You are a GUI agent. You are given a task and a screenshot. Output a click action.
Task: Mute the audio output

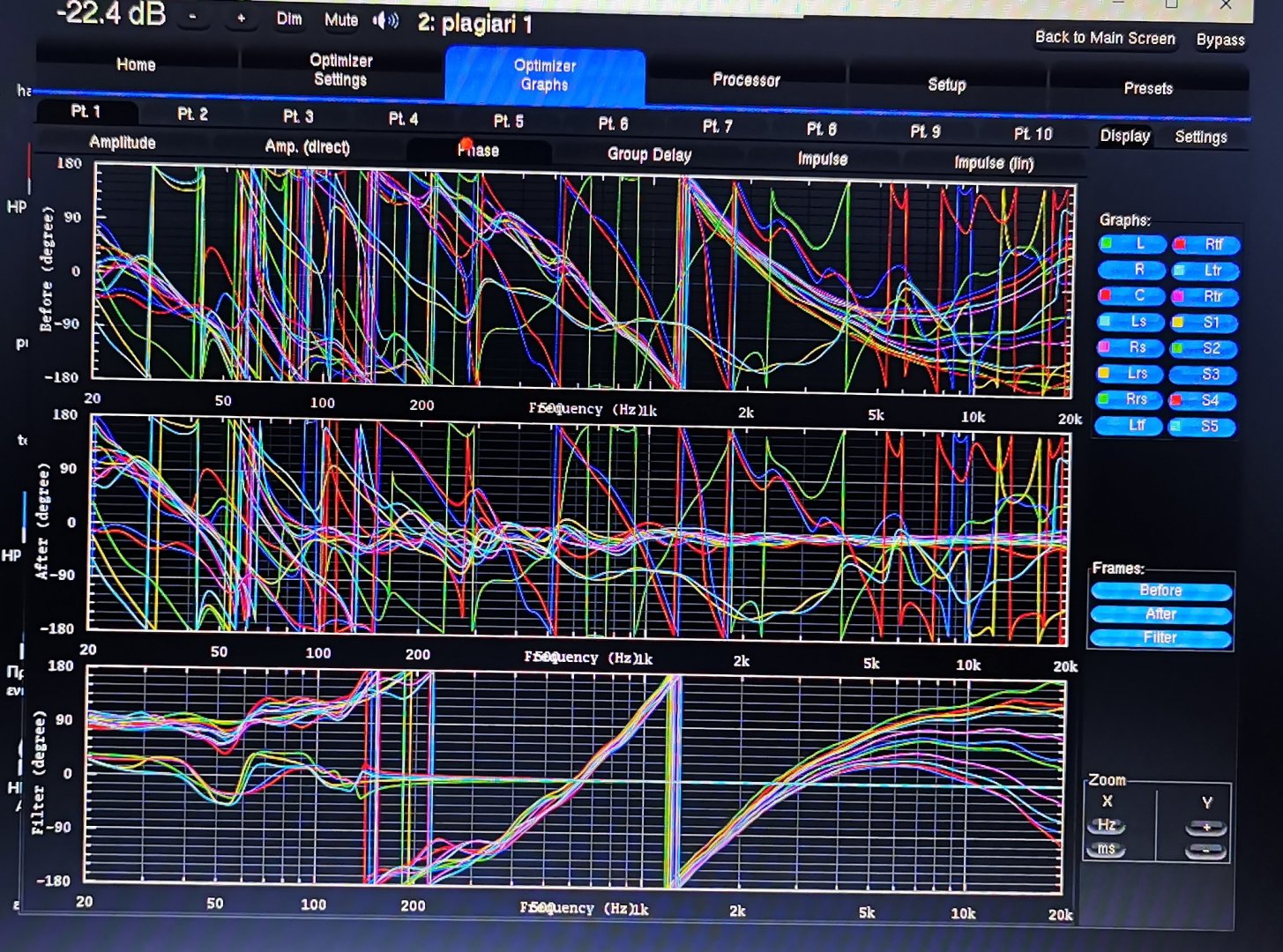pyautogui.click(x=341, y=19)
